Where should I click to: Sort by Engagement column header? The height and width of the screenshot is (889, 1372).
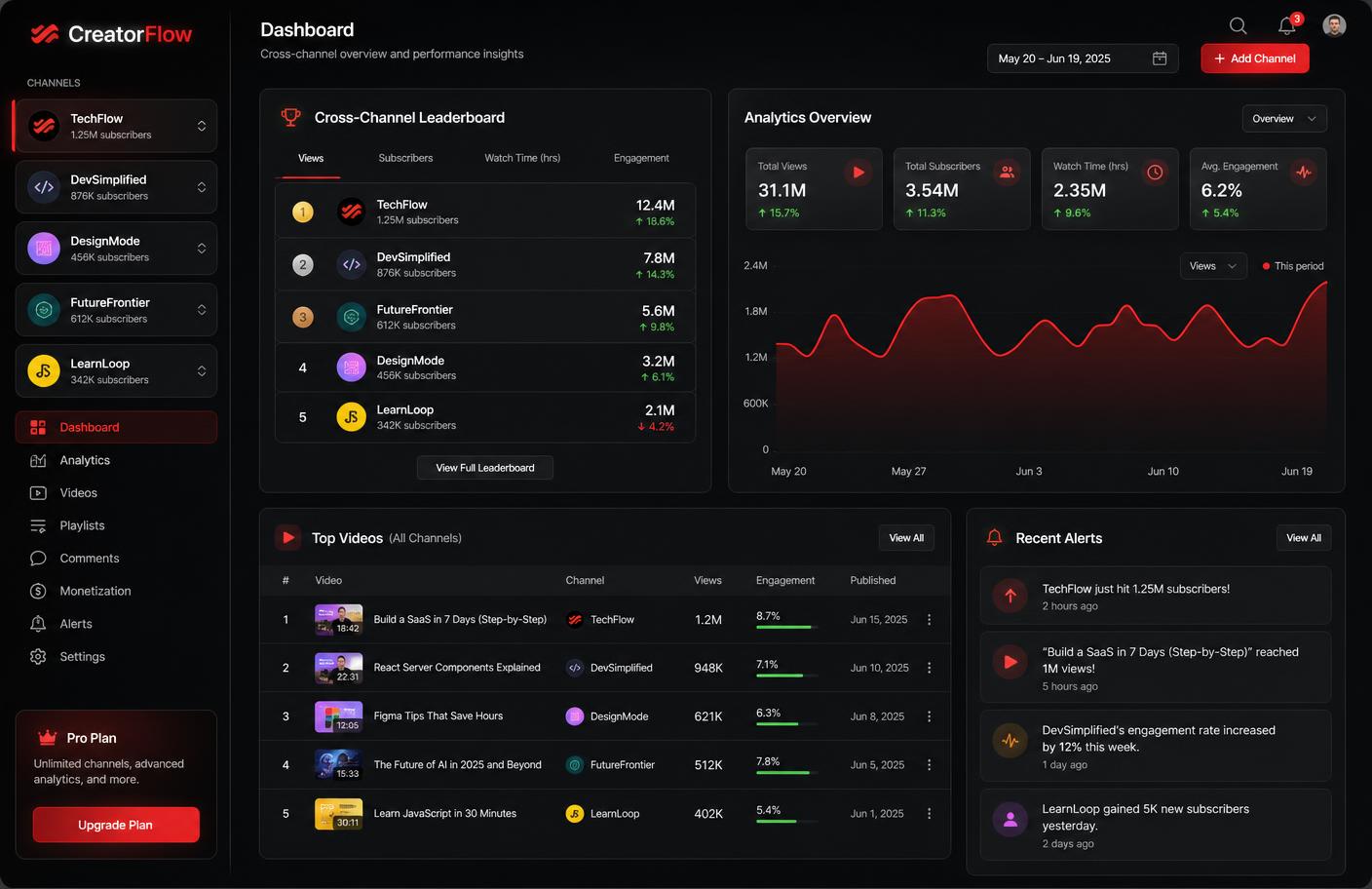tap(785, 580)
